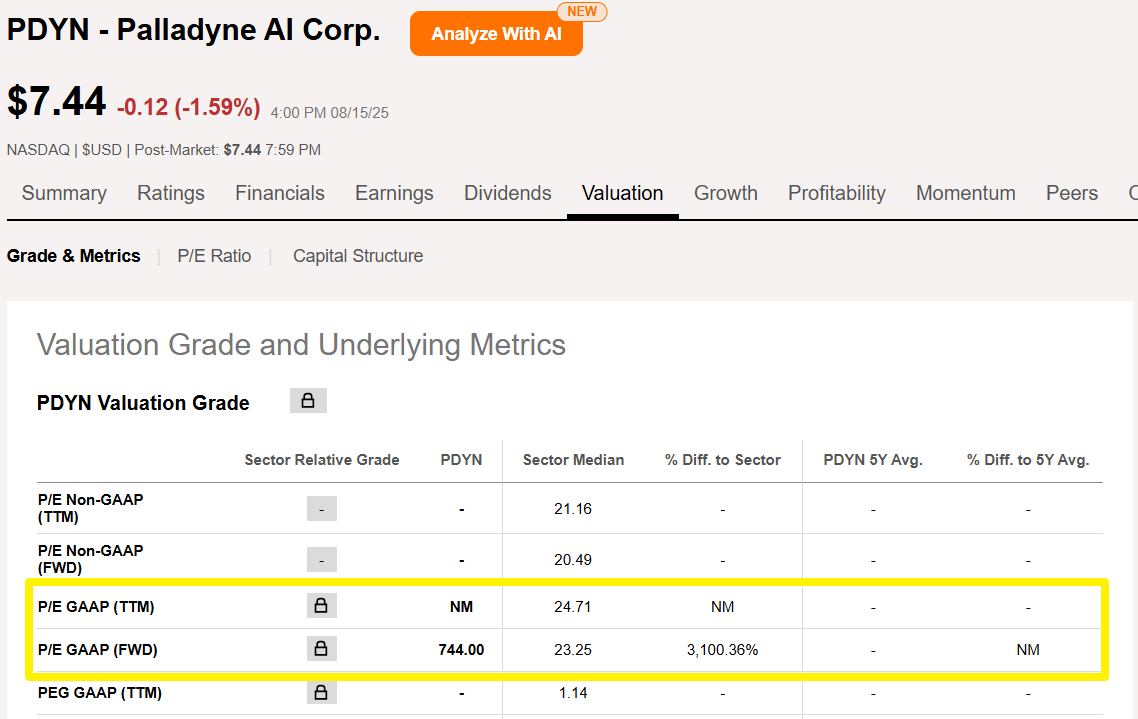Click the PDYN 5Y Avg. column header
The height and width of the screenshot is (719, 1138).
click(x=873, y=460)
